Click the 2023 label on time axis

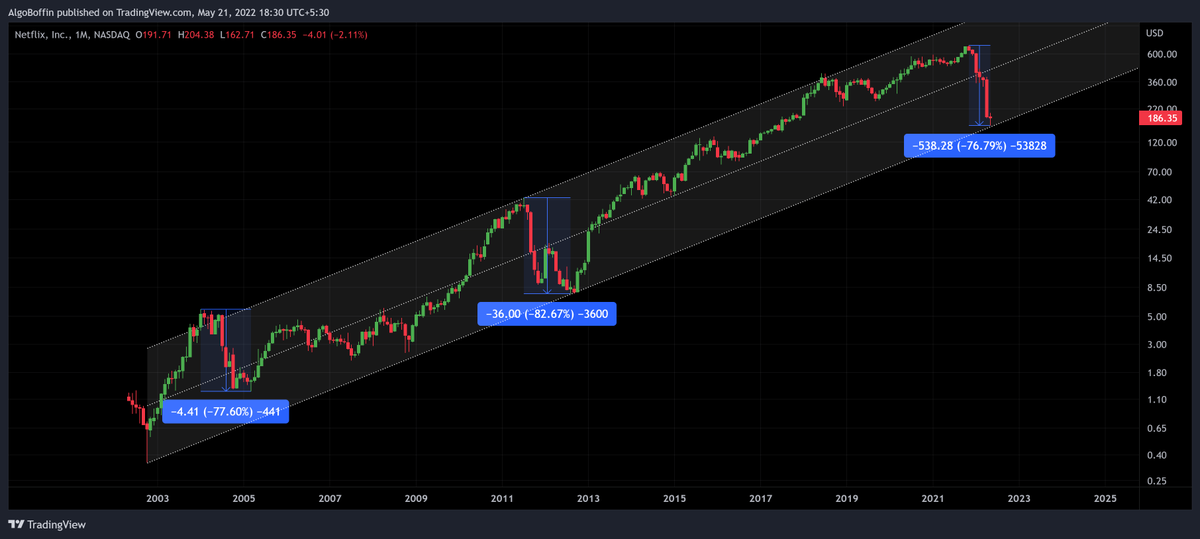click(1019, 497)
